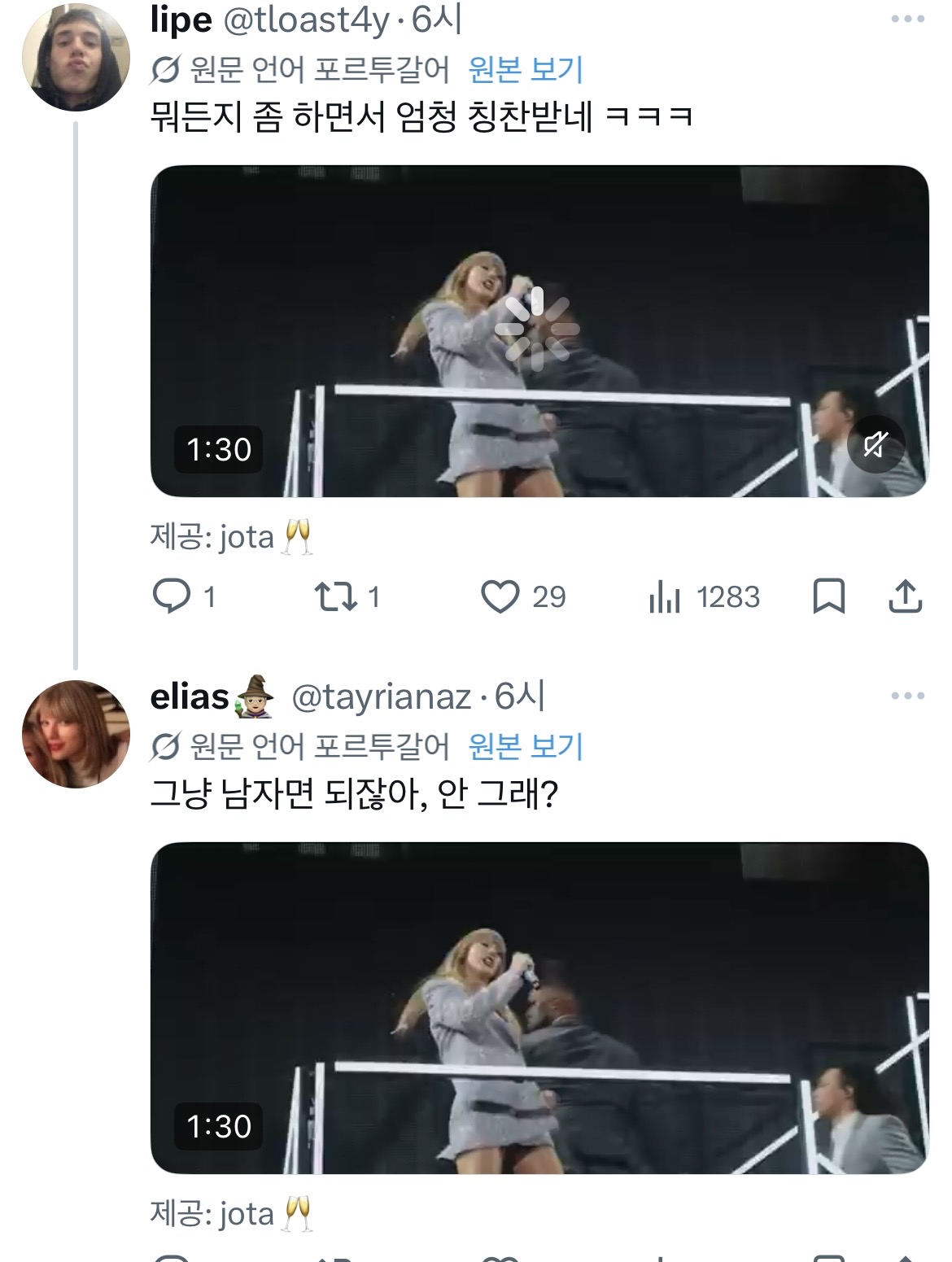Click '원본 보기' on lipe's tweet
The width and height of the screenshot is (952, 1262).
526,69
